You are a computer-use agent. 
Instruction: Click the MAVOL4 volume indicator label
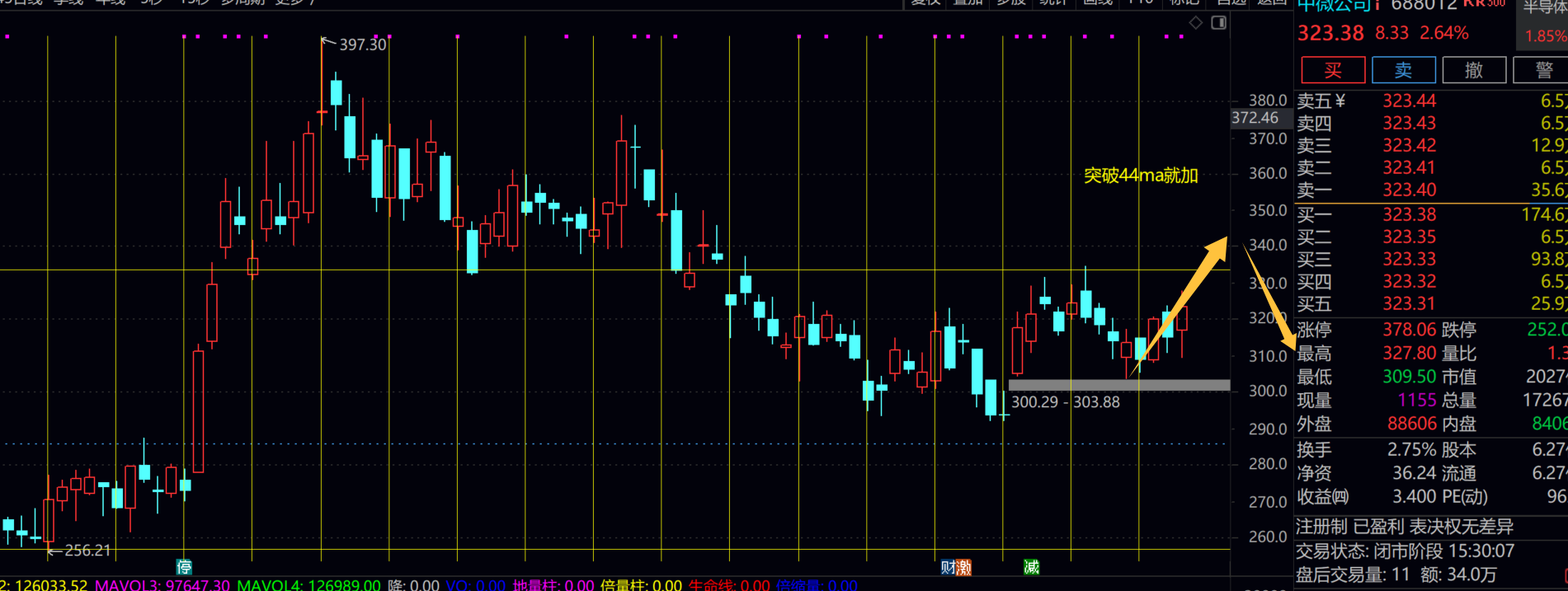coord(308,585)
